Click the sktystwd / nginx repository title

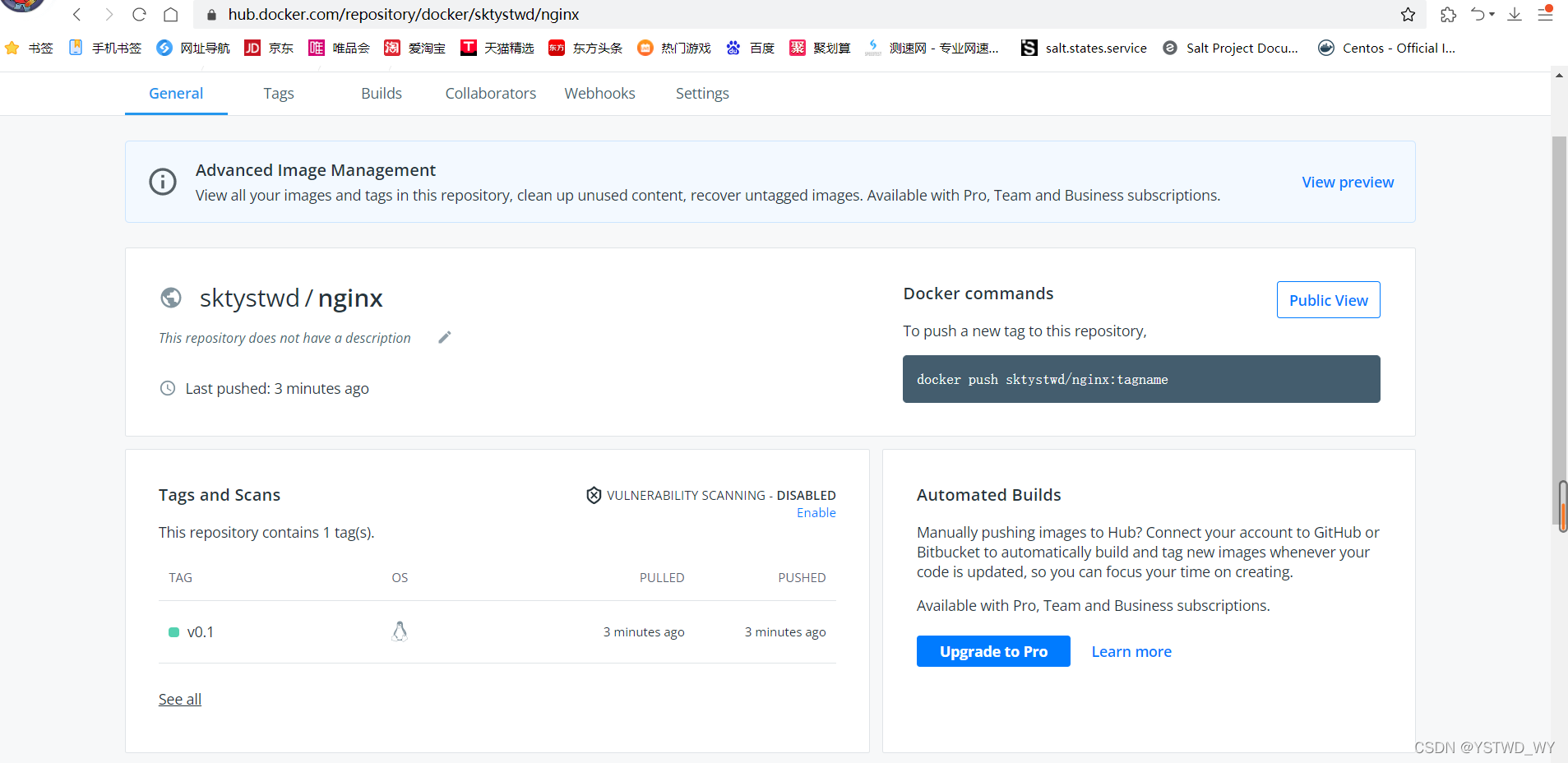click(291, 298)
